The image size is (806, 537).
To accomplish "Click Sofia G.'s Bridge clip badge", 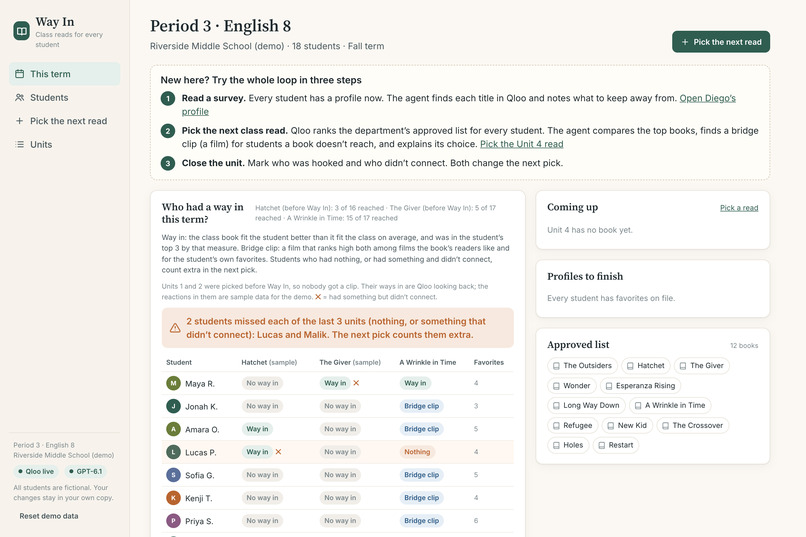I will point(422,475).
